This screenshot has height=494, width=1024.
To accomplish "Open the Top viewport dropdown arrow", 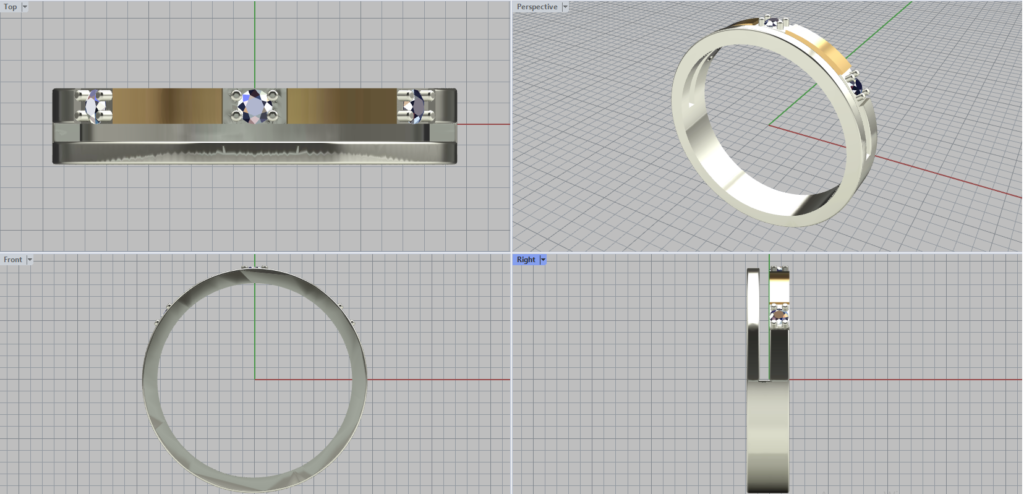I will [x=24, y=7].
